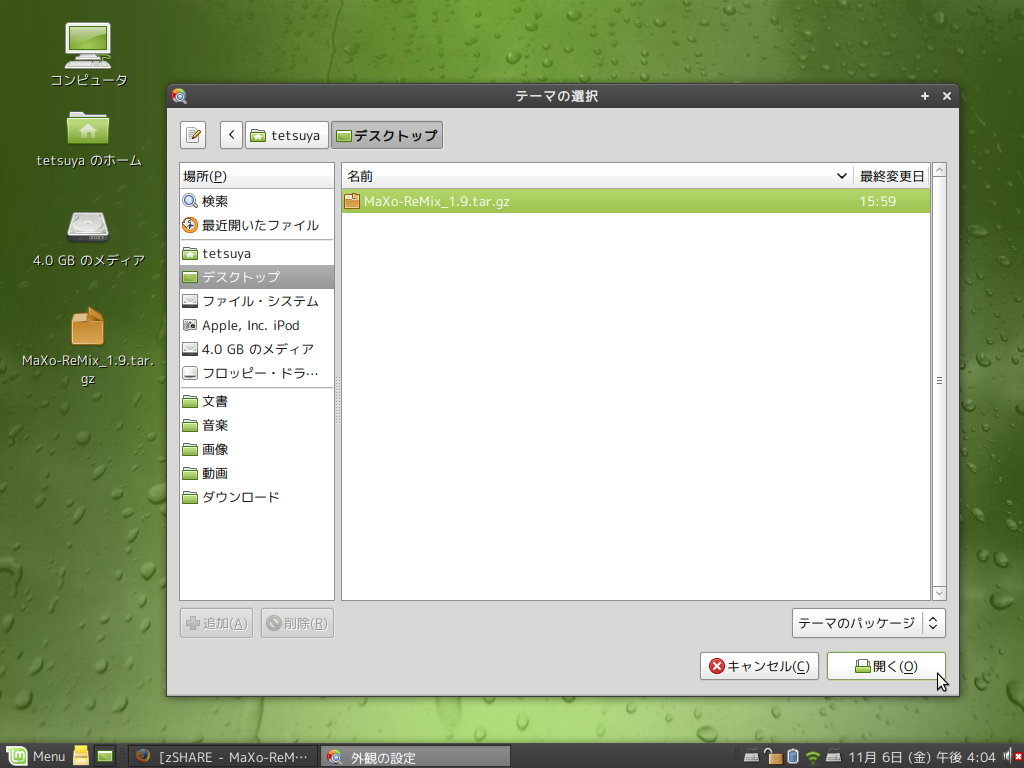Select デスクトップ in places sidebar
1024x768 pixels.
point(257,277)
